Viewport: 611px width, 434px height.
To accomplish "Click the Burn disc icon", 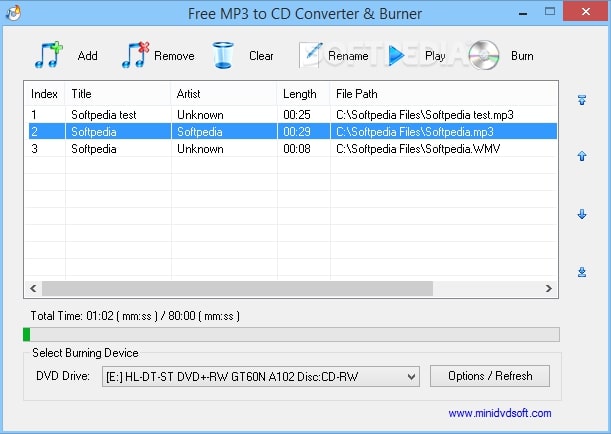I will coord(484,55).
